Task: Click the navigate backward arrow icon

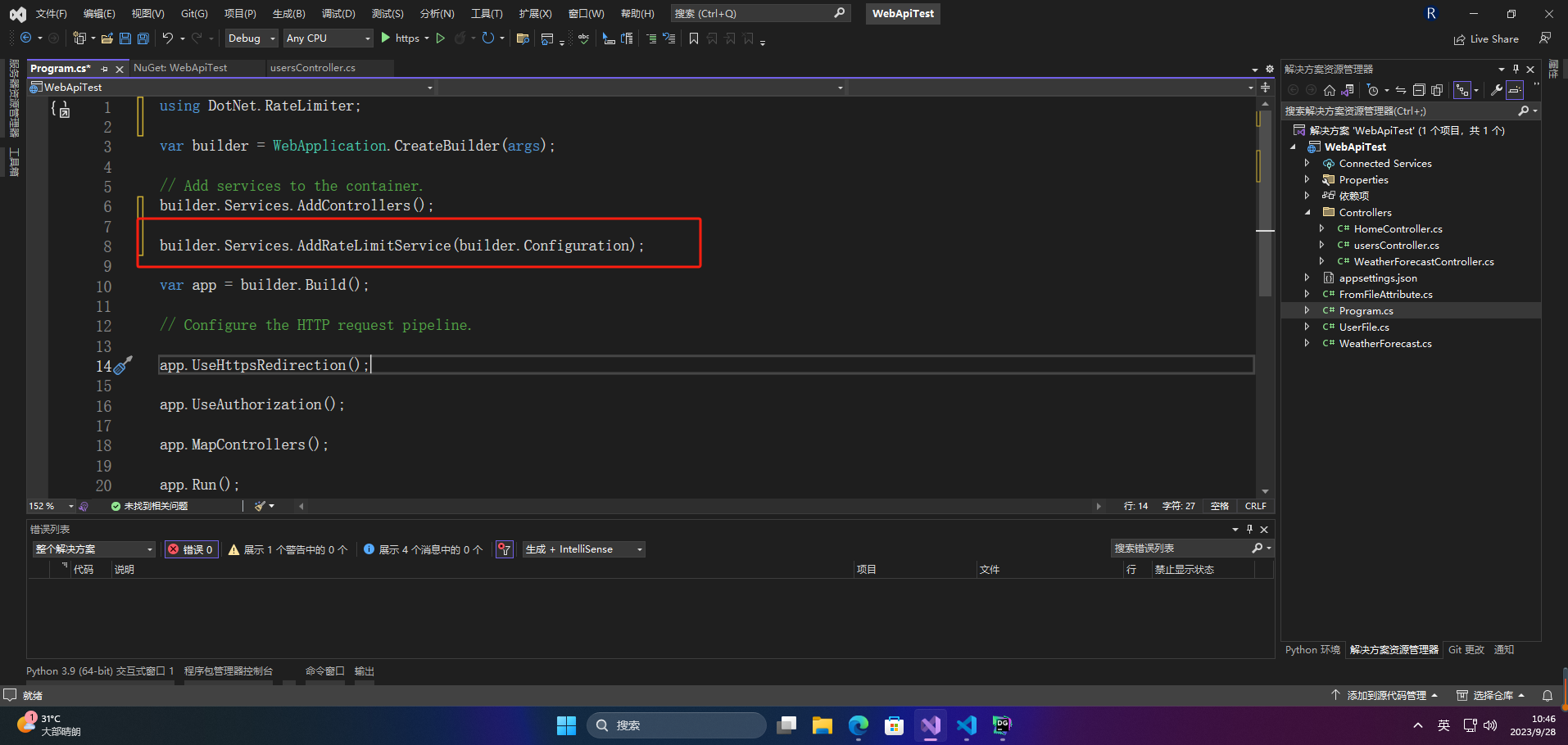Action: click(26, 38)
